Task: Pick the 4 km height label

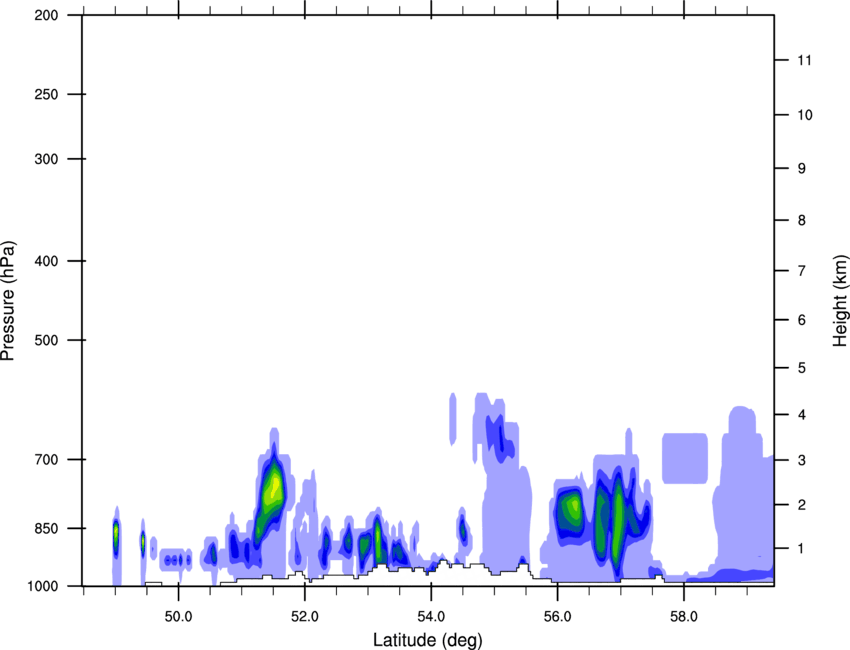Action: click(x=801, y=415)
